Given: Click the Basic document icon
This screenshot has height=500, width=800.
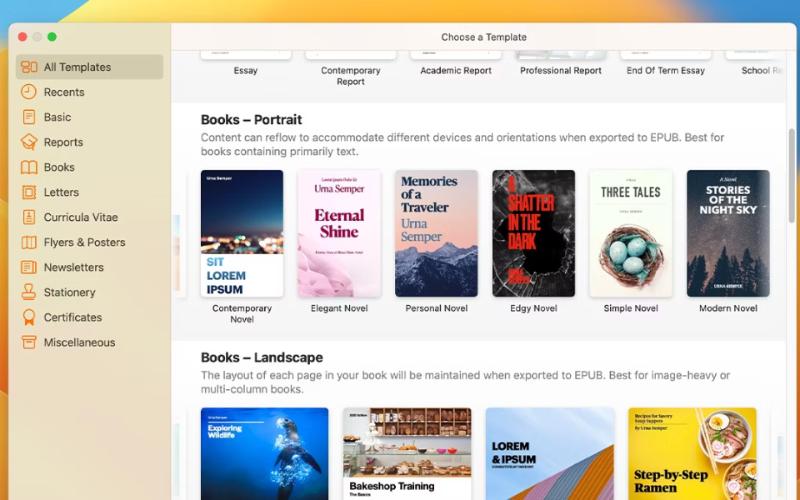Looking at the screenshot, I should coord(29,117).
